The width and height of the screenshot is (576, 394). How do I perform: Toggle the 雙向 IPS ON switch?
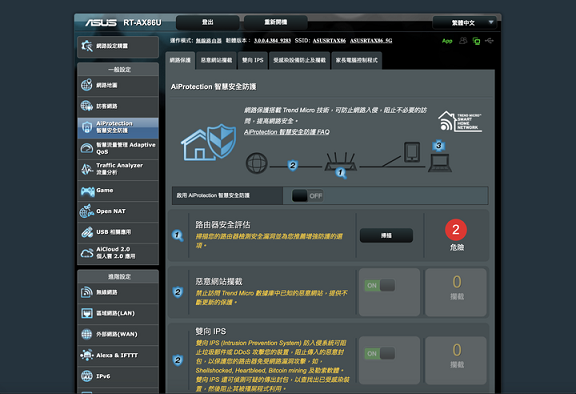coord(379,354)
